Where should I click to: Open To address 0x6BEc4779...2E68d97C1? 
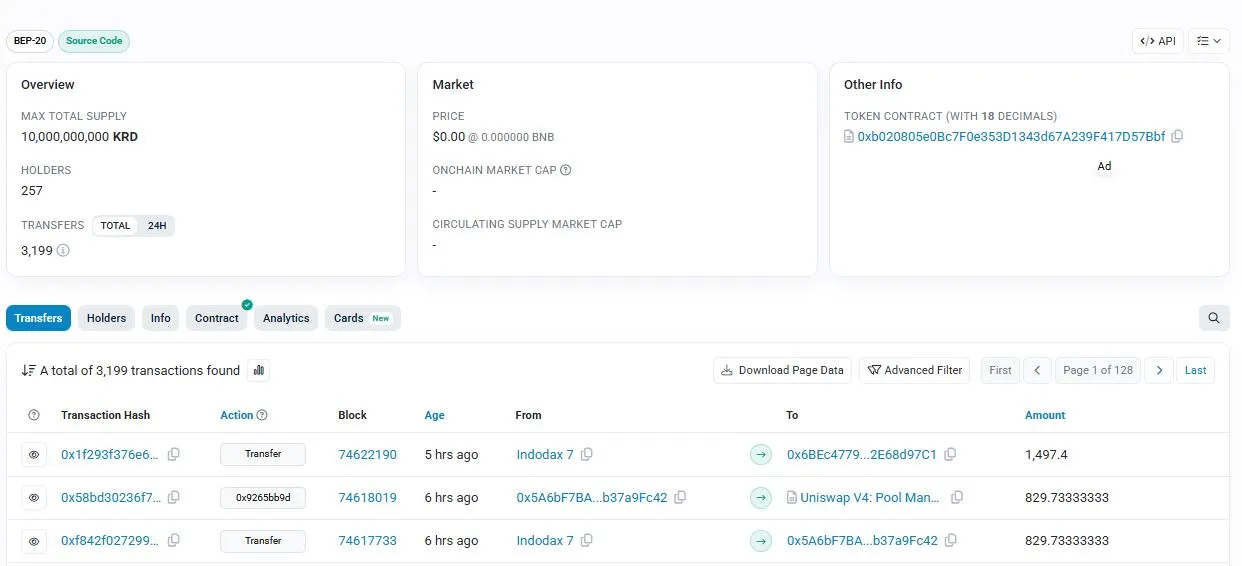[x=862, y=454]
